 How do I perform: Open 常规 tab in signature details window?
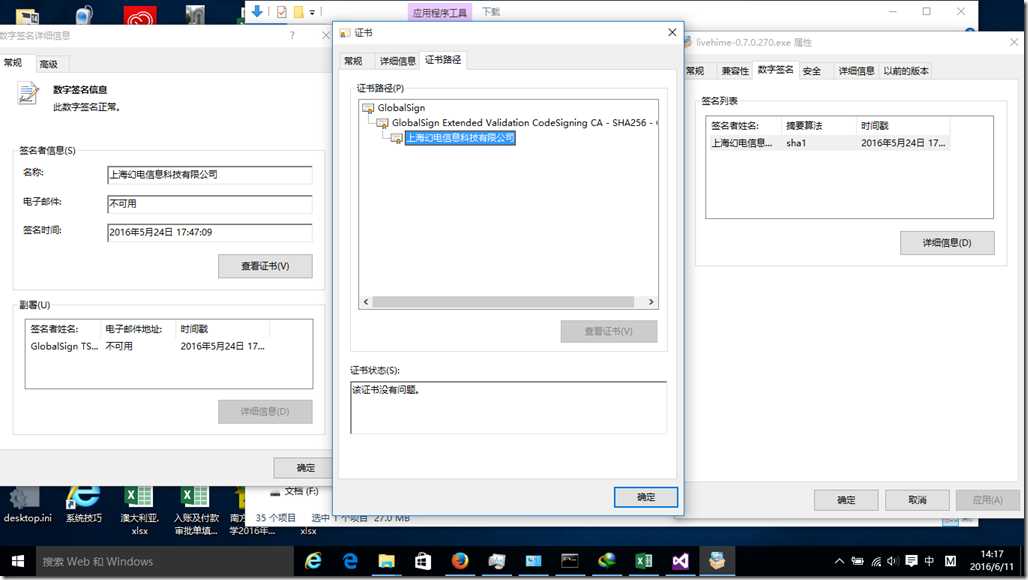click(13, 63)
